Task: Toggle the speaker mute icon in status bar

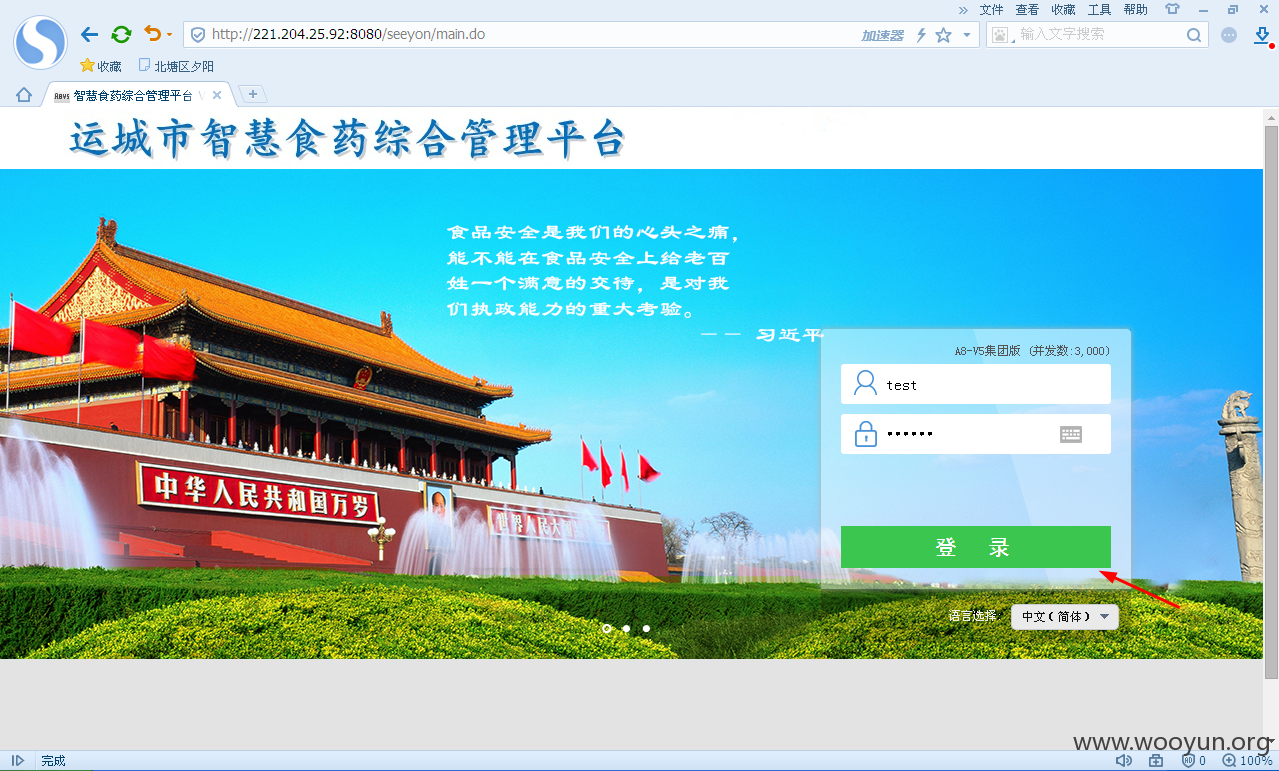Action: [x=1123, y=761]
